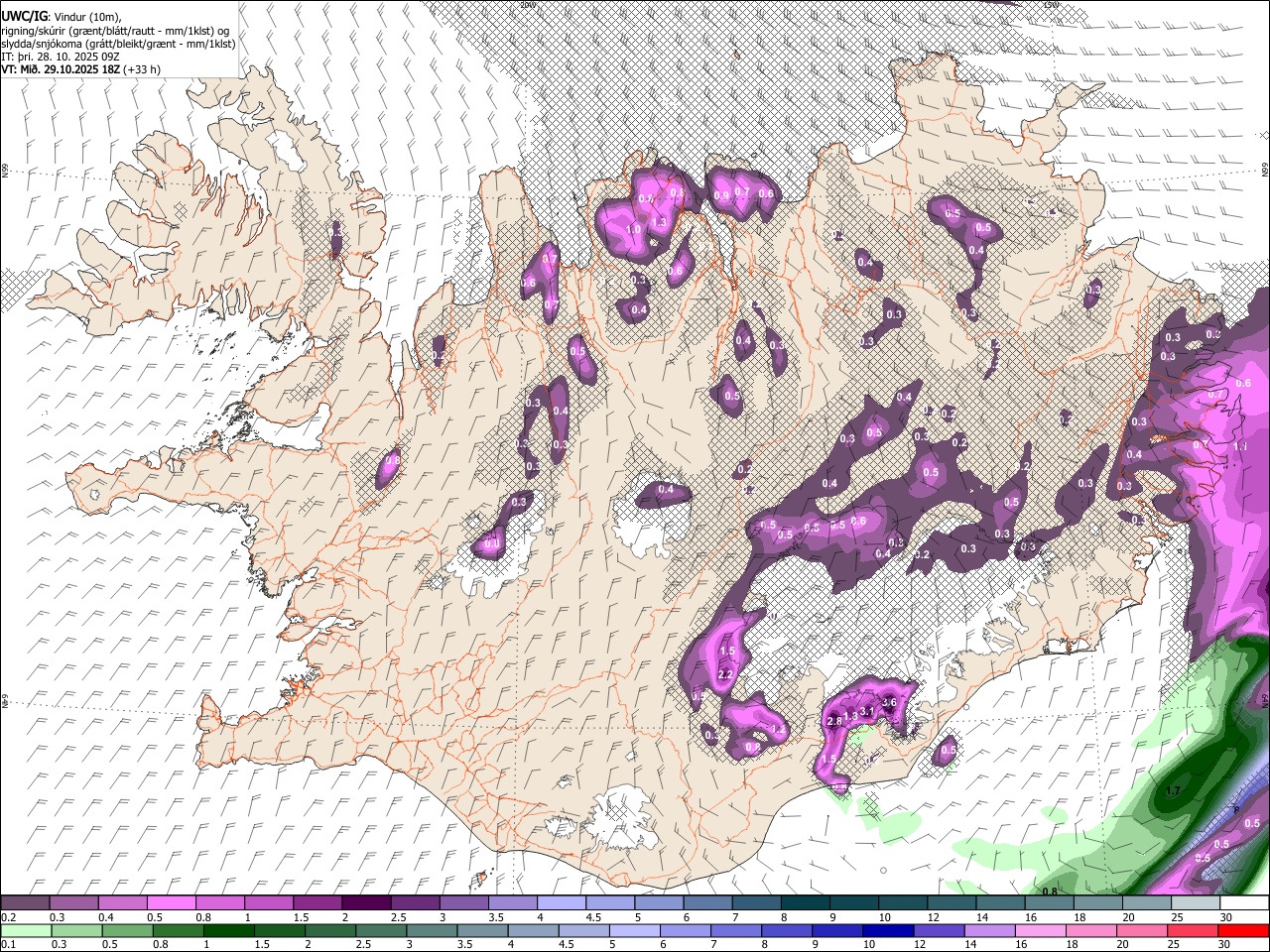Screen dimensions: 1270x952
Task: Pick upper legend swatch starting at 3
Action: click(x=462, y=902)
